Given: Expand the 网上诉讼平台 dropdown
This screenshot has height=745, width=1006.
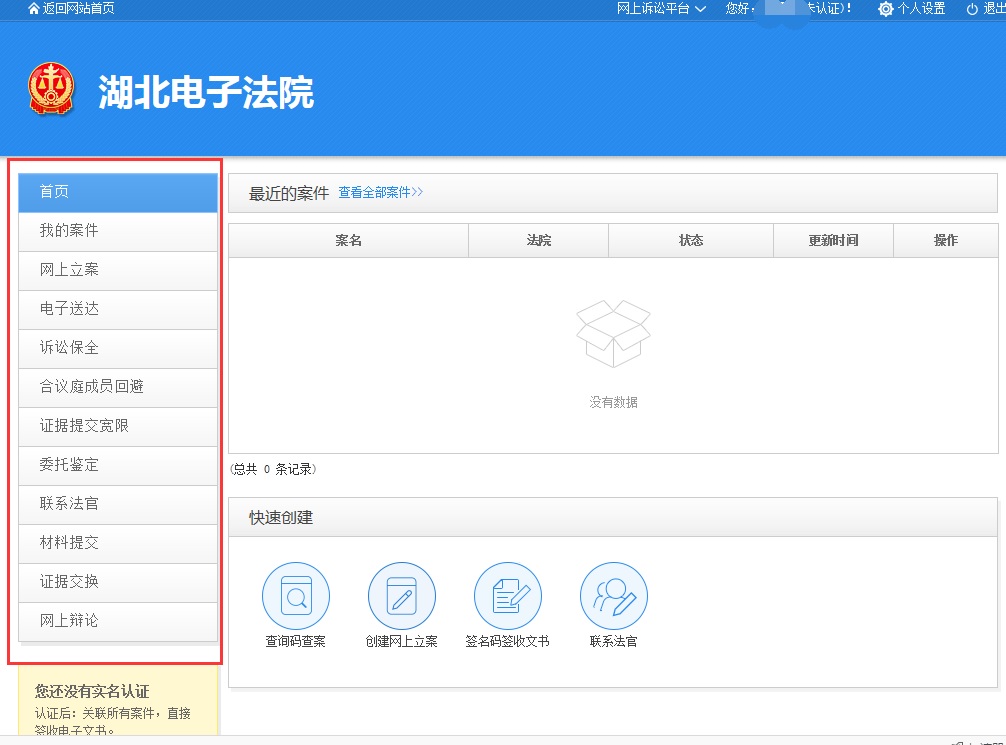Looking at the screenshot, I should tap(661, 8).
